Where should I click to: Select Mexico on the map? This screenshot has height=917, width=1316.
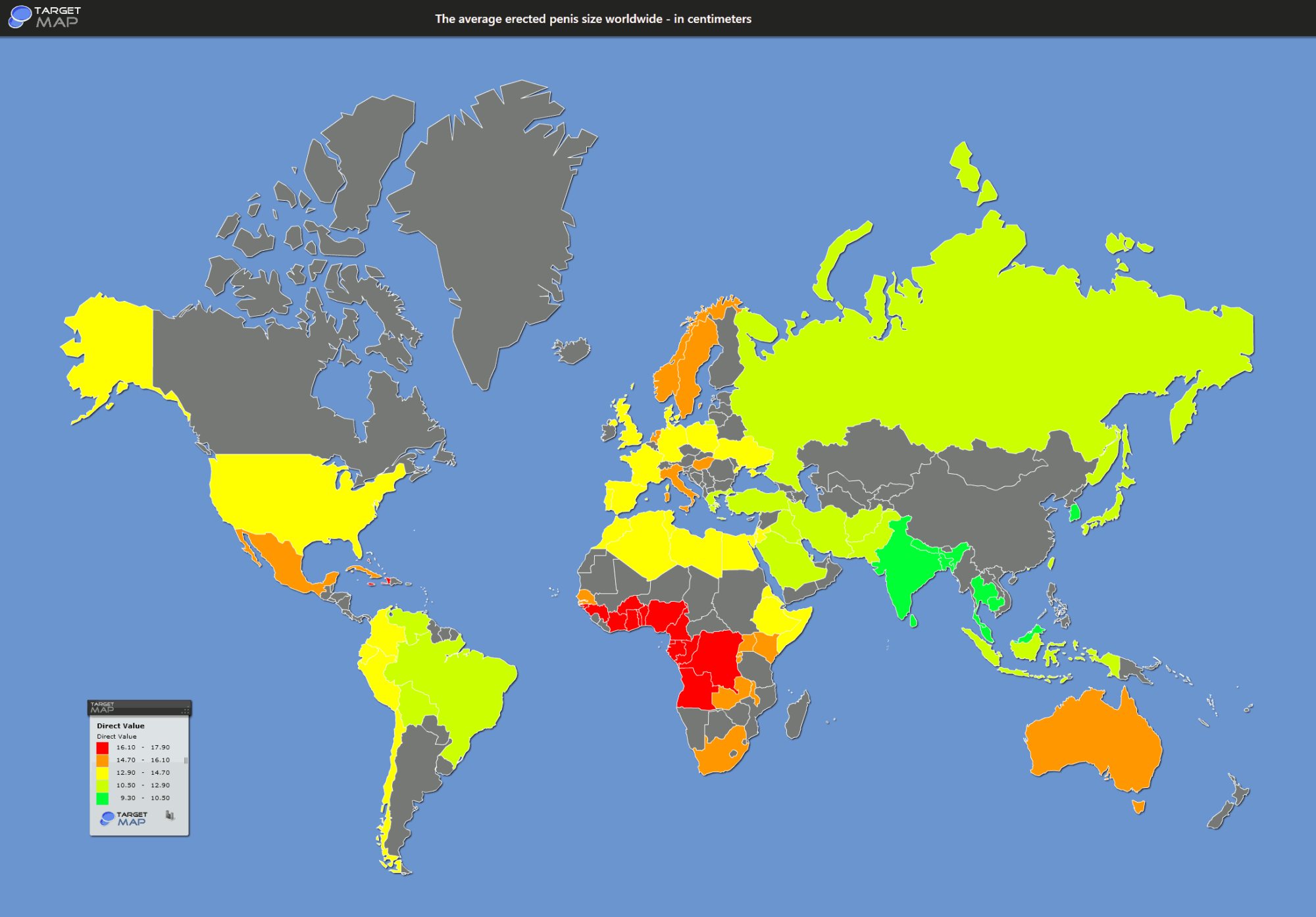pos(283,560)
